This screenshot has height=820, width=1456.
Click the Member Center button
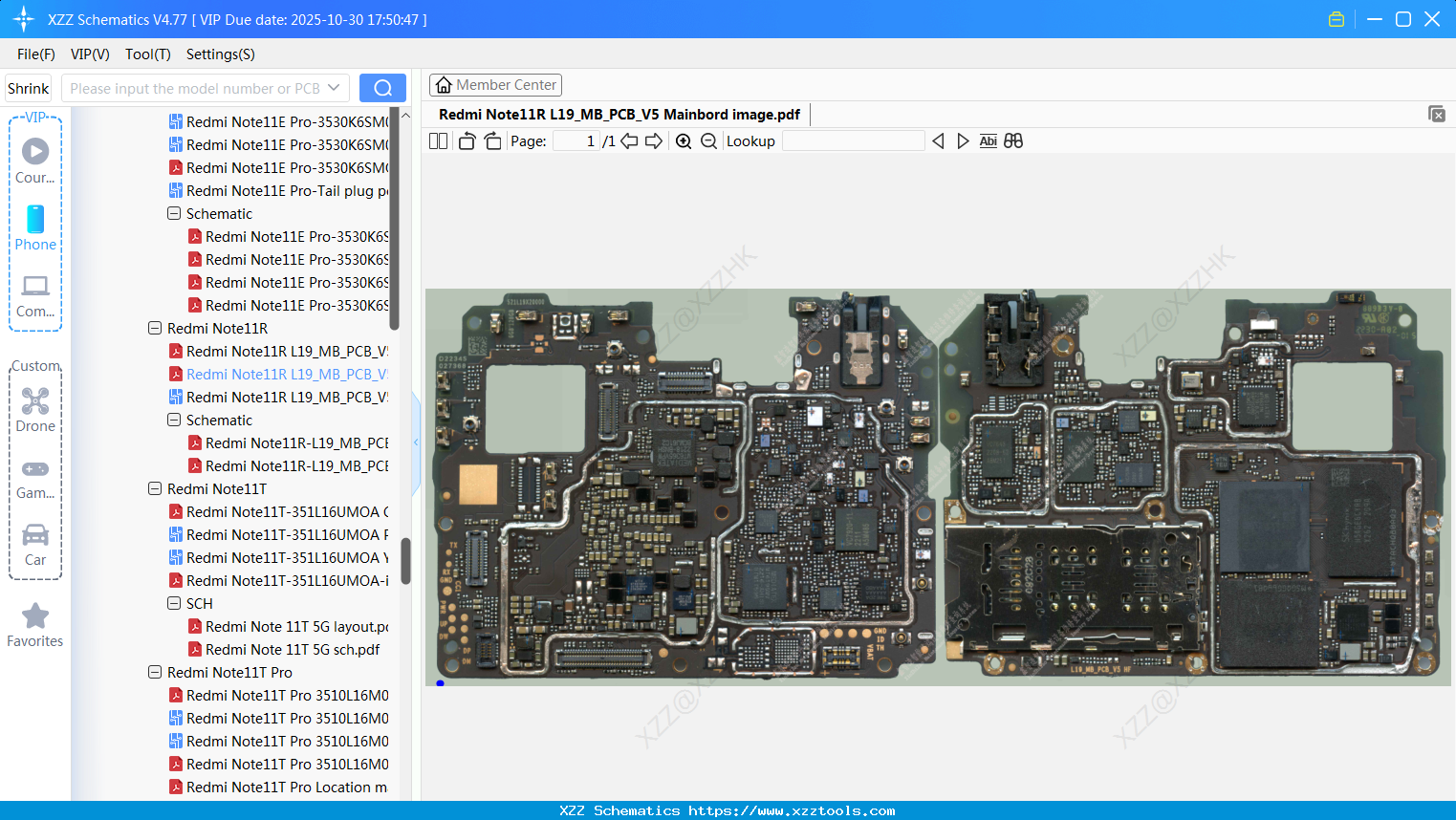[495, 84]
